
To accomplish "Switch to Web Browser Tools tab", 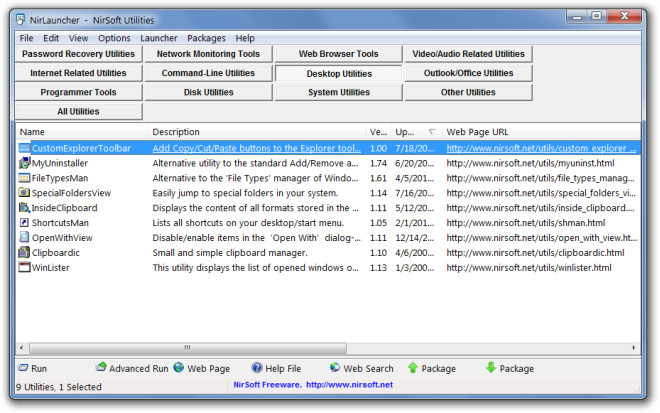I will coord(338,54).
